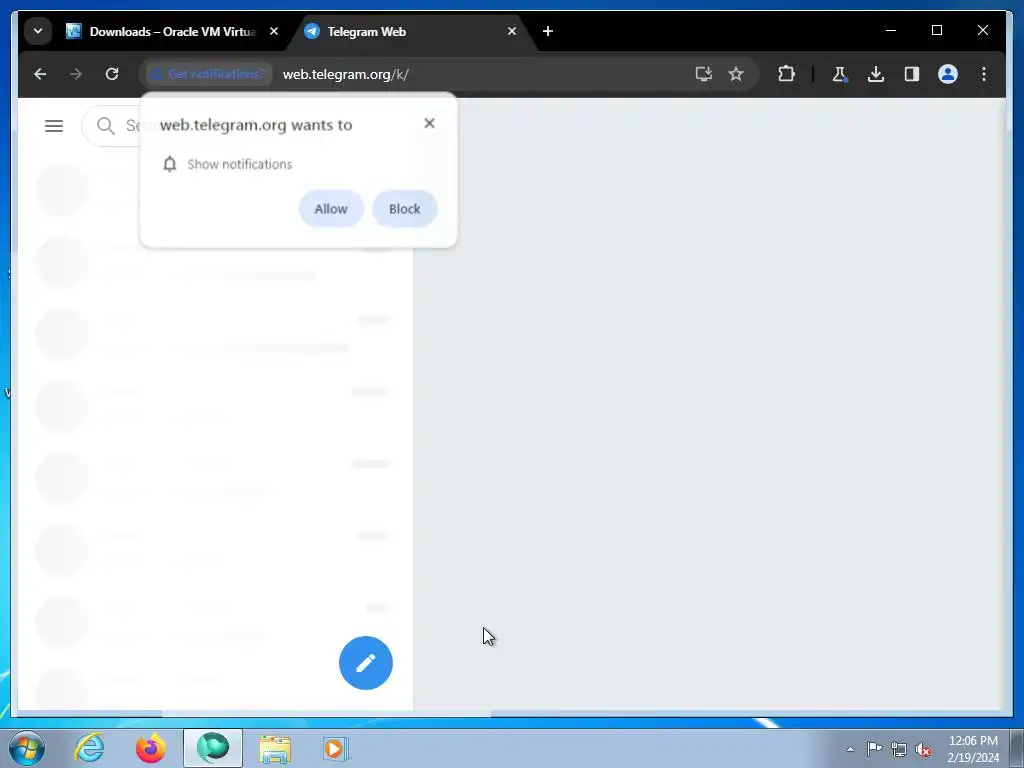Click 'Show notifications' text in the prompt
The image size is (1024, 768).
(240, 165)
